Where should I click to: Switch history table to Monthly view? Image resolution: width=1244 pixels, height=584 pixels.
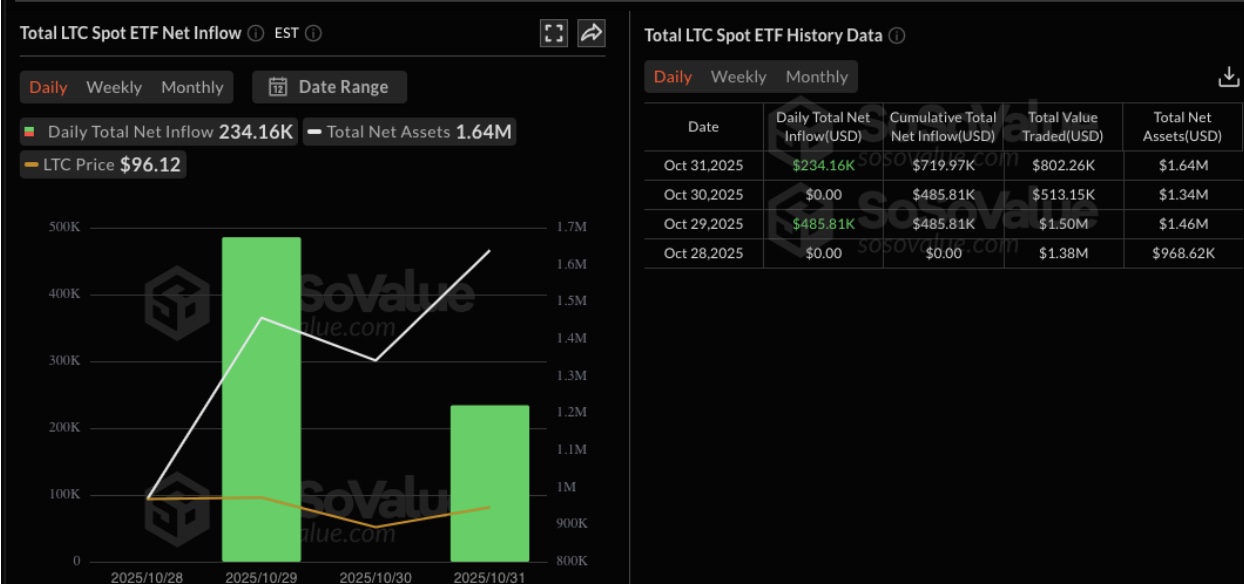819,74
